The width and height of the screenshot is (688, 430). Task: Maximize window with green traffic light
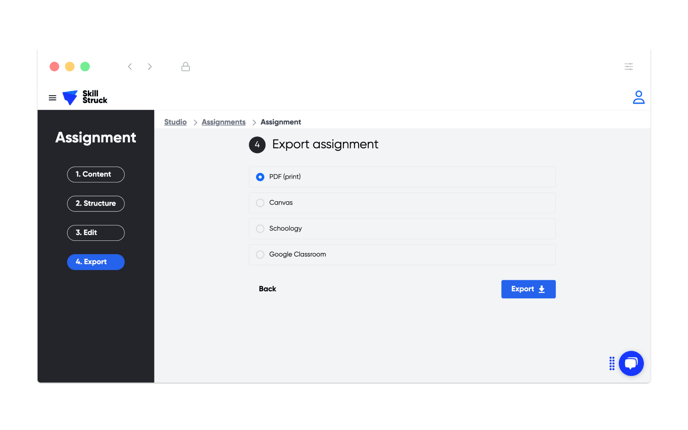[85, 67]
